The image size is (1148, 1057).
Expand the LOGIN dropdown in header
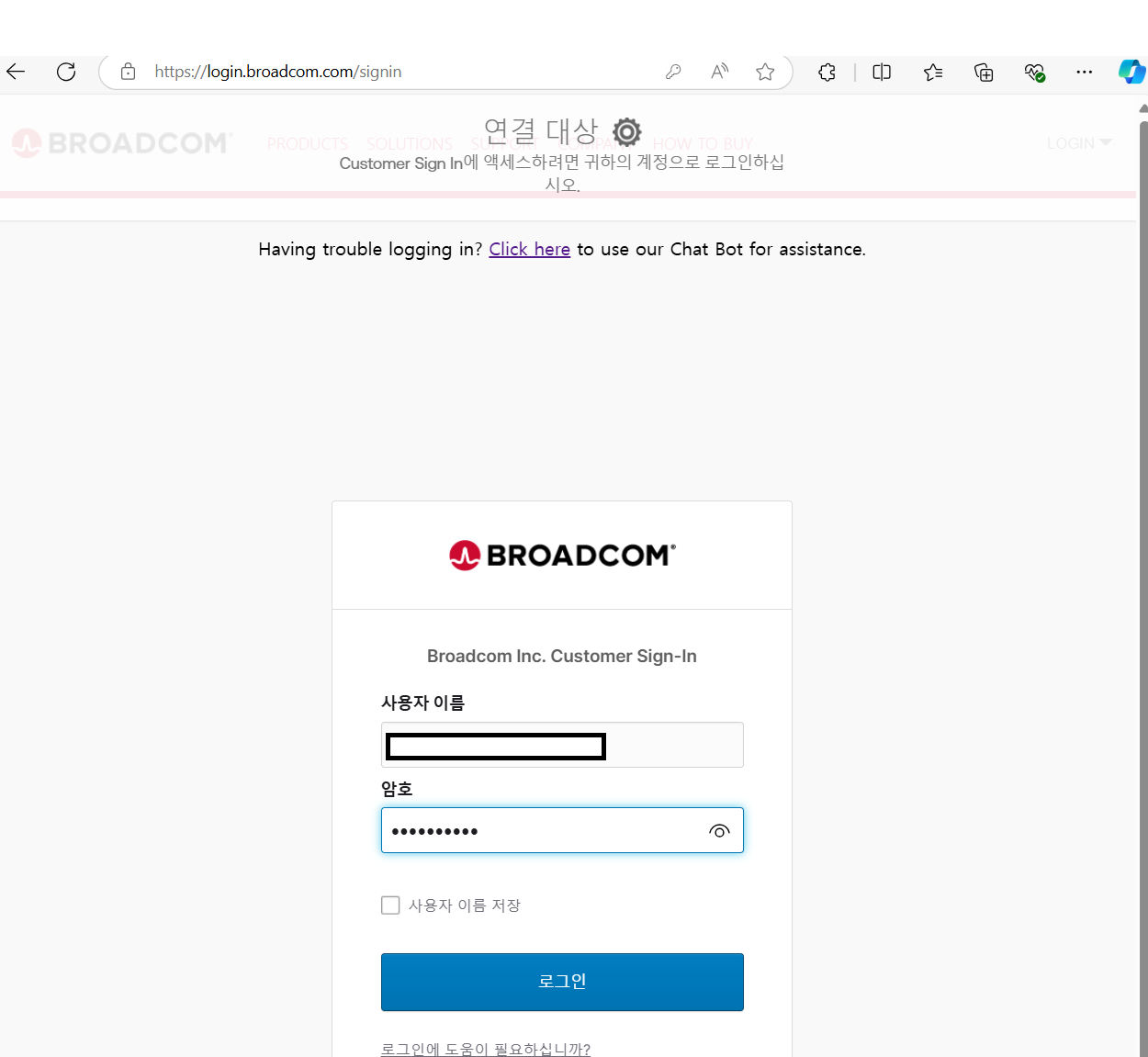[x=1079, y=143]
